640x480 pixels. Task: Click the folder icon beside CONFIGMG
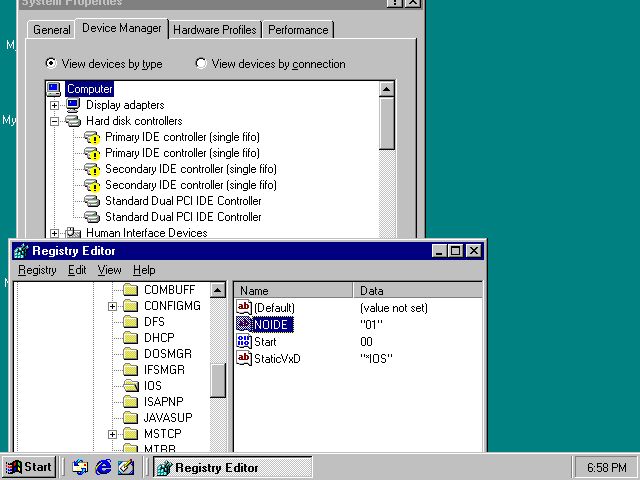pos(131,306)
